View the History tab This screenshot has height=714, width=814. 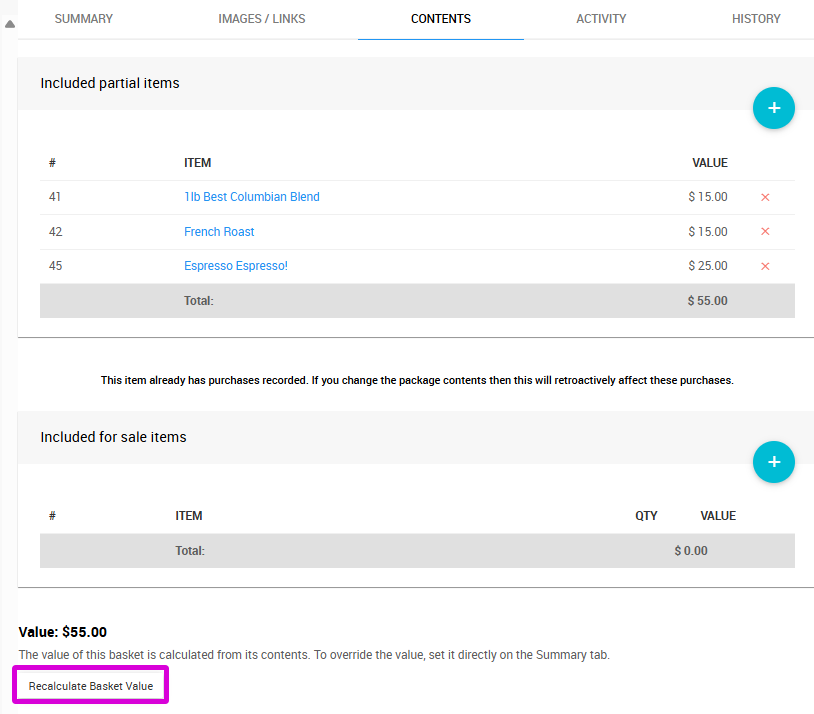[x=756, y=19]
